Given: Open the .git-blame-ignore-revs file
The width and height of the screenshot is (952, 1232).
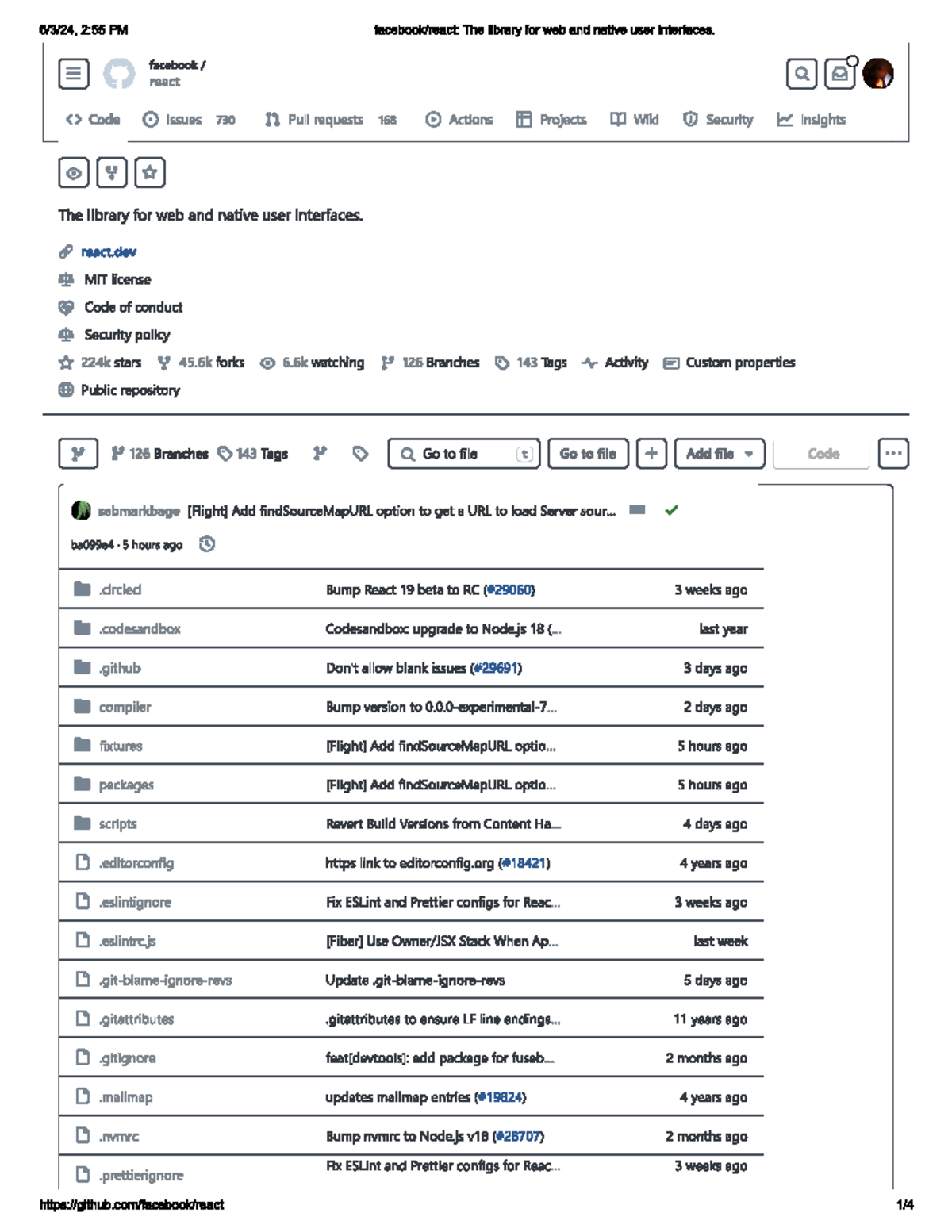Looking at the screenshot, I should coord(165,981).
